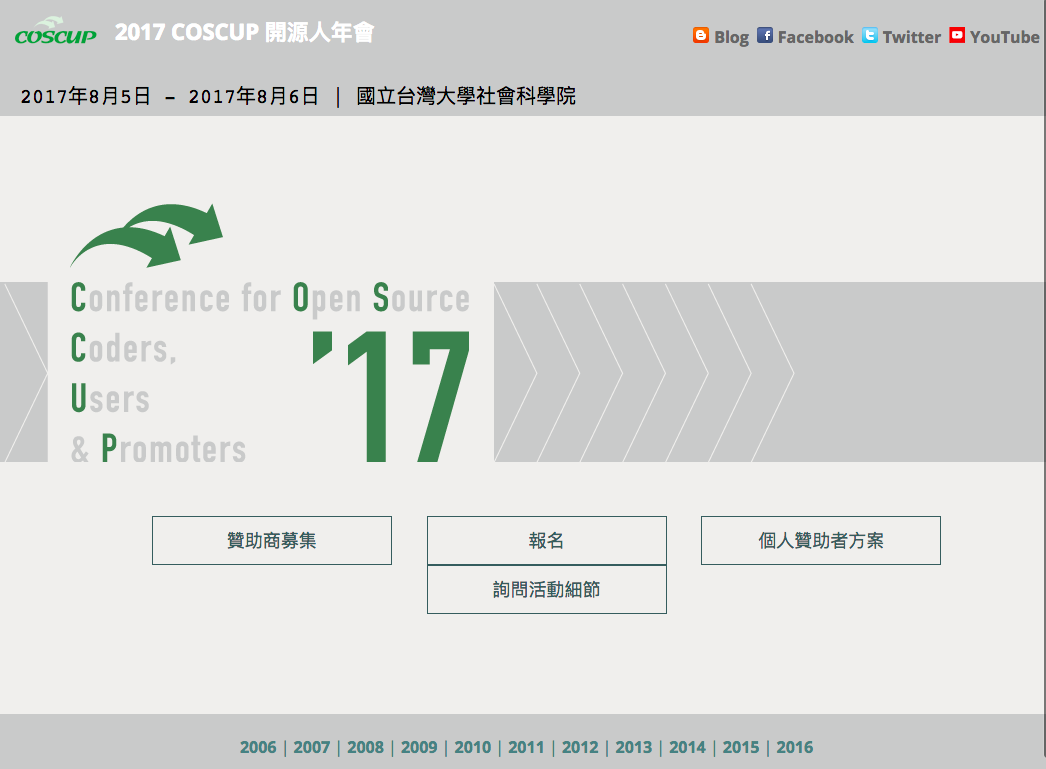Click the Users banner text
This screenshot has width=1046, height=769.
click(110, 399)
